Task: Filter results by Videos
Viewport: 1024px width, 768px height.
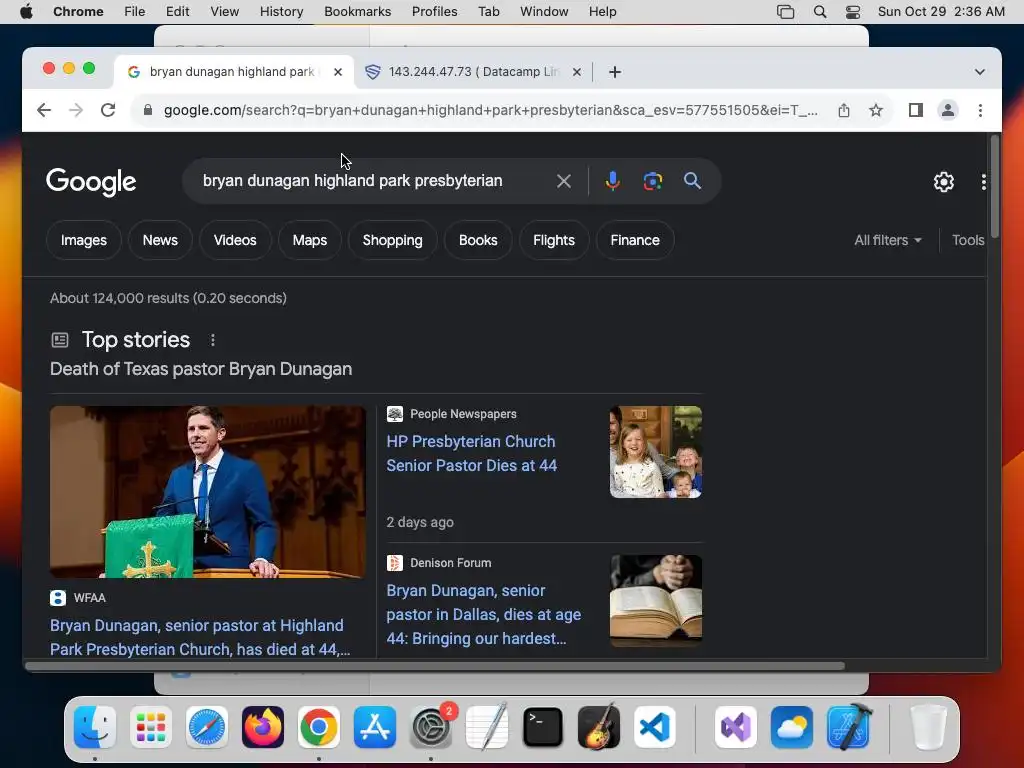Action: click(x=235, y=240)
